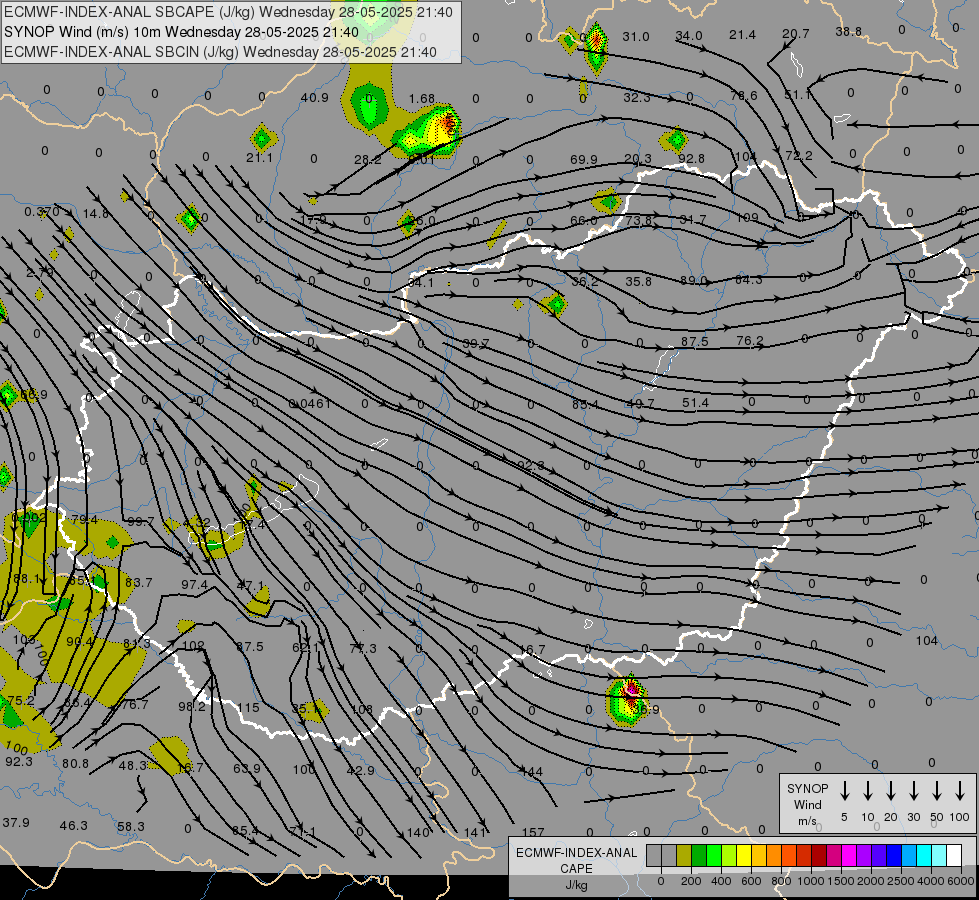This screenshot has width=979, height=900.
Task: Click the CAPE cell right of 1.68
Action: pyautogui.click(x=431, y=130)
